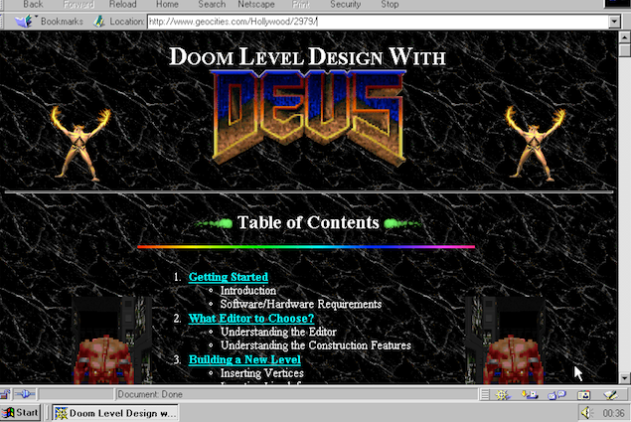Click Understanding the Construction Features text
The height and width of the screenshot is (422, 631).
(x=316, y=346)
